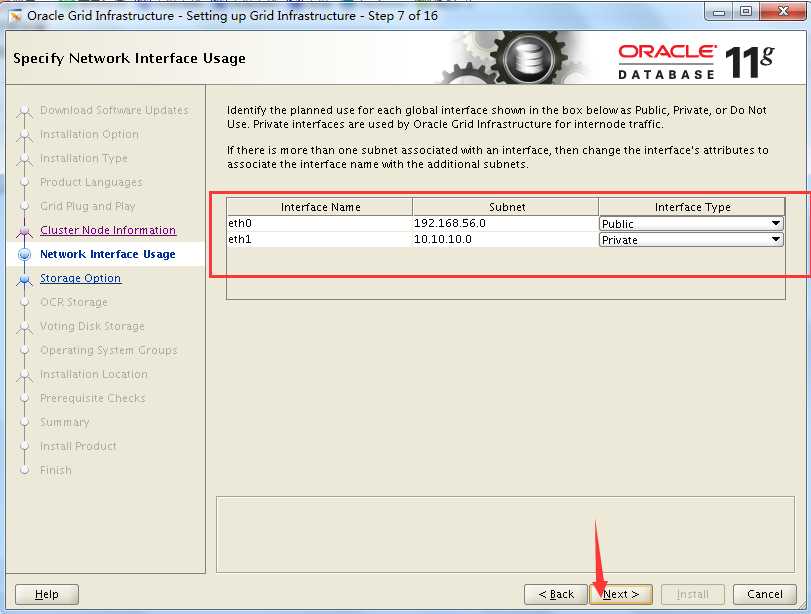The height and width of the screenshot is (614, 811).
Task: Click subnet 10.10.10.0 cell
Action: click(x=505, y=239)
